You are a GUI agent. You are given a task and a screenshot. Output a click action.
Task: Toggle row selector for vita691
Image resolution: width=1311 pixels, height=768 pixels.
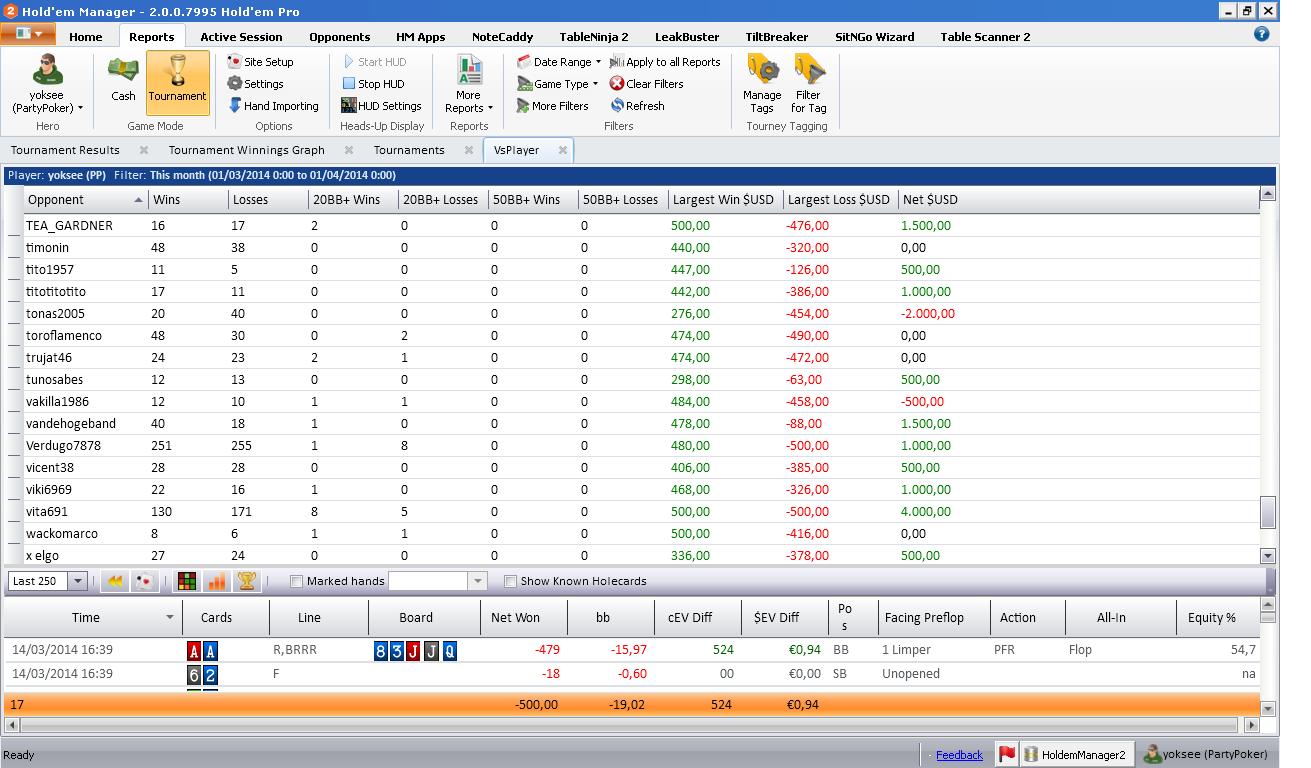click(x=14, y=512)
